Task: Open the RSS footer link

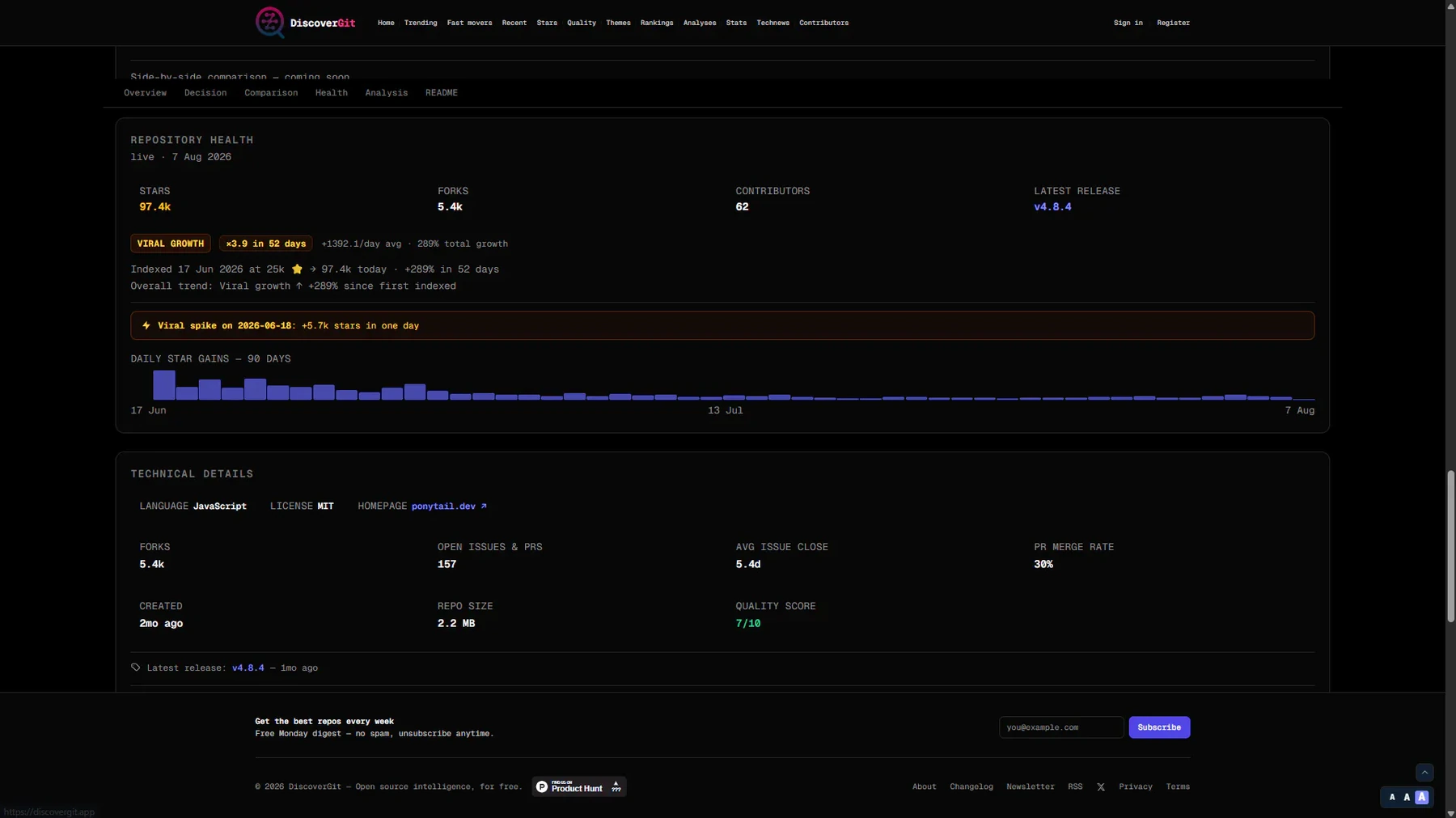Action: tap(1075, 786)
